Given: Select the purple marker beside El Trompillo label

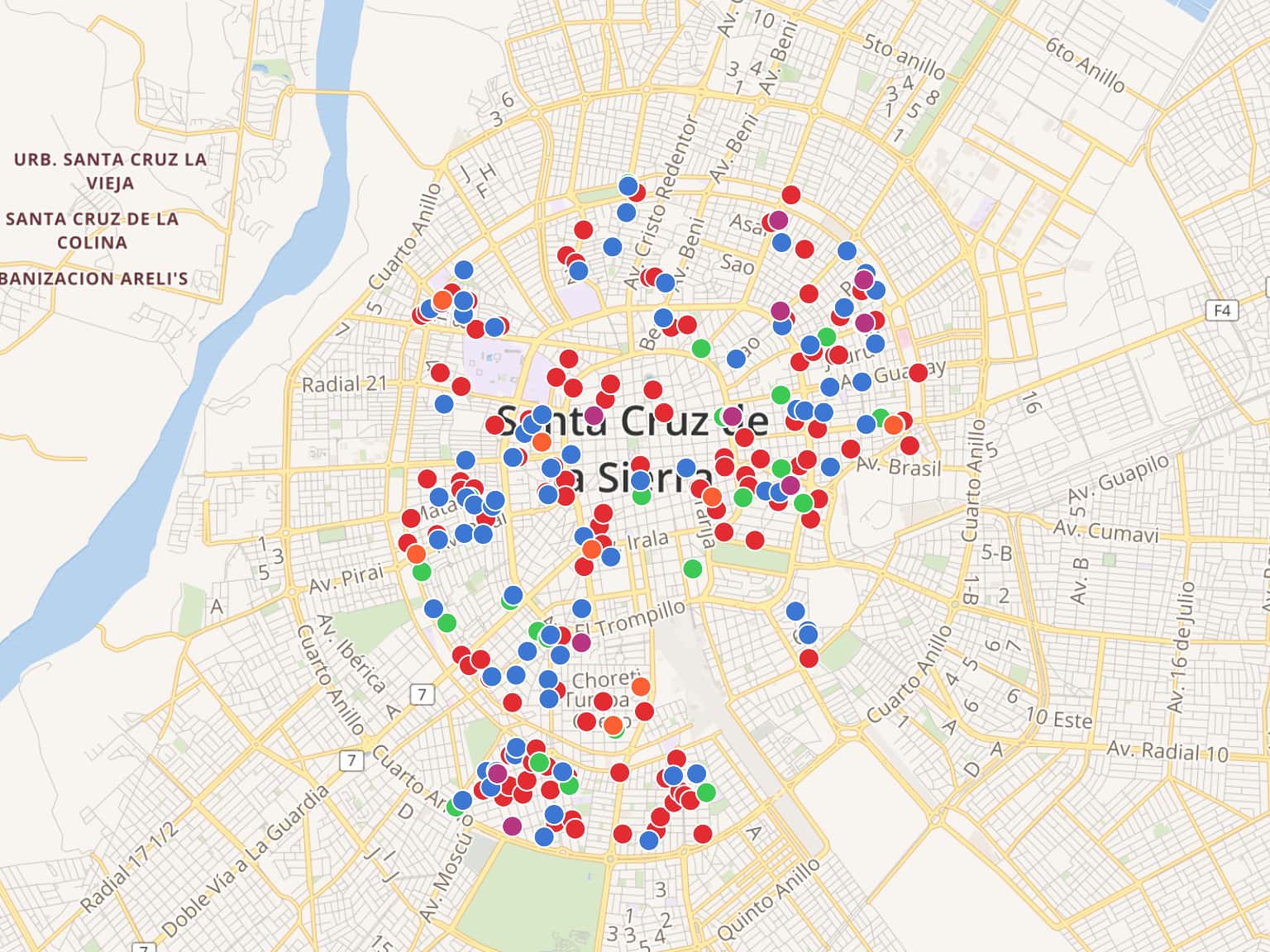Looking at the screenshot, I should [581, 642].
